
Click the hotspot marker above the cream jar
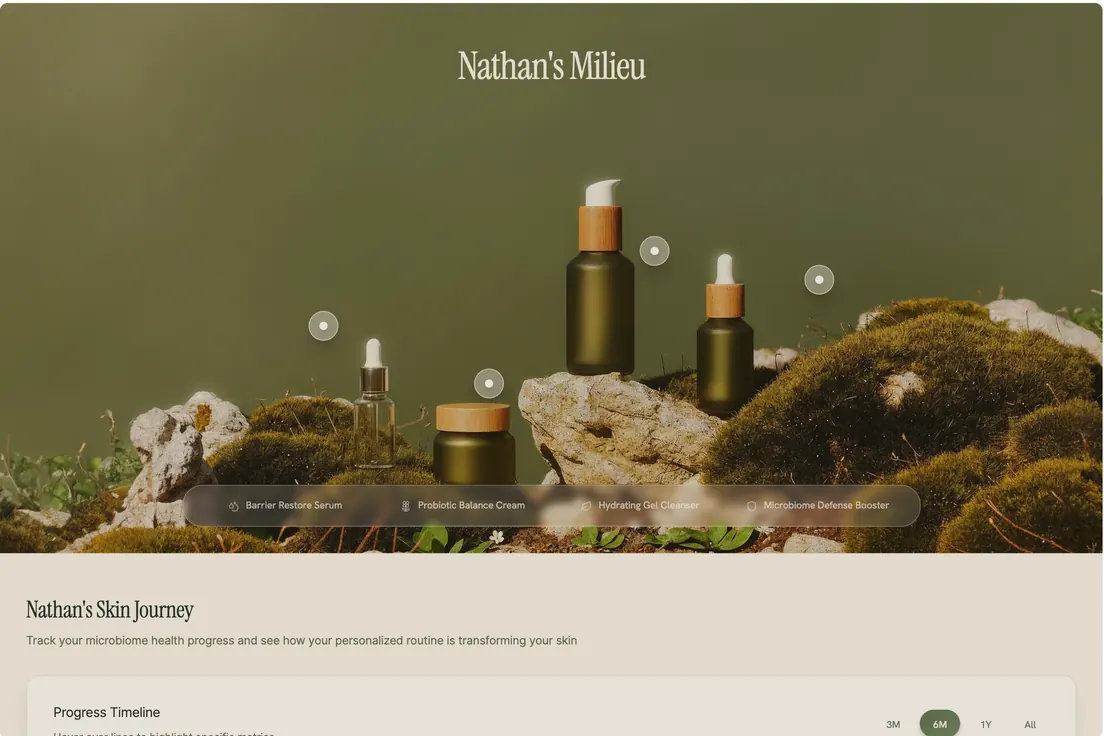point(489,384)
